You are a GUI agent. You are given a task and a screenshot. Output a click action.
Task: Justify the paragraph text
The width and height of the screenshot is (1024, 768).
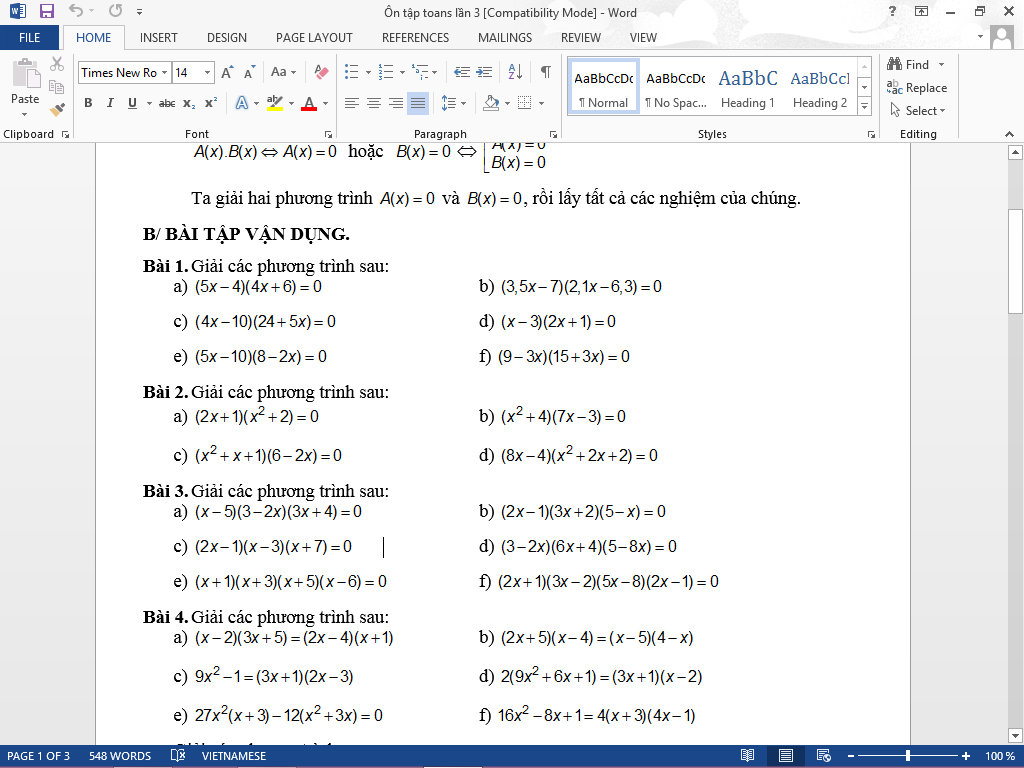418,103
